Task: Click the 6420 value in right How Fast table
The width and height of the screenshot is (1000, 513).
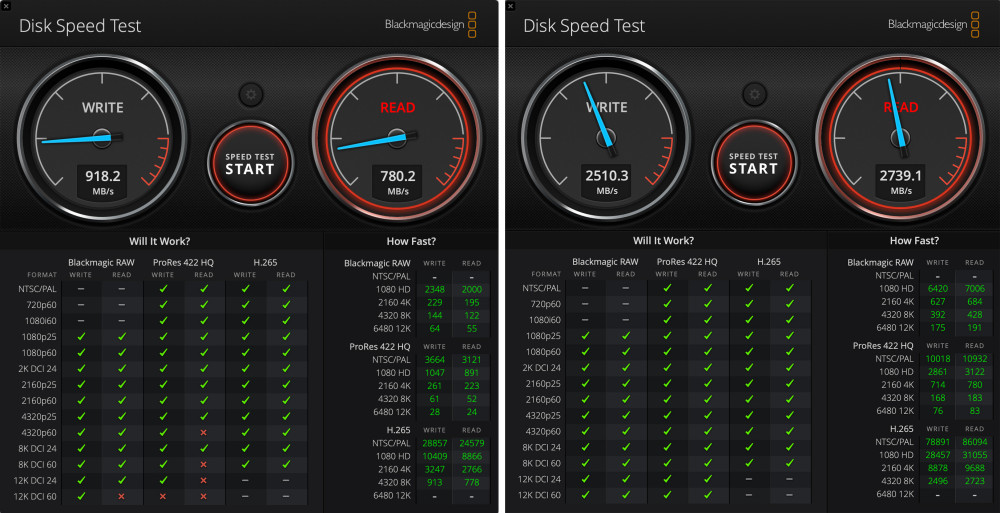Action: pos(938,288)
